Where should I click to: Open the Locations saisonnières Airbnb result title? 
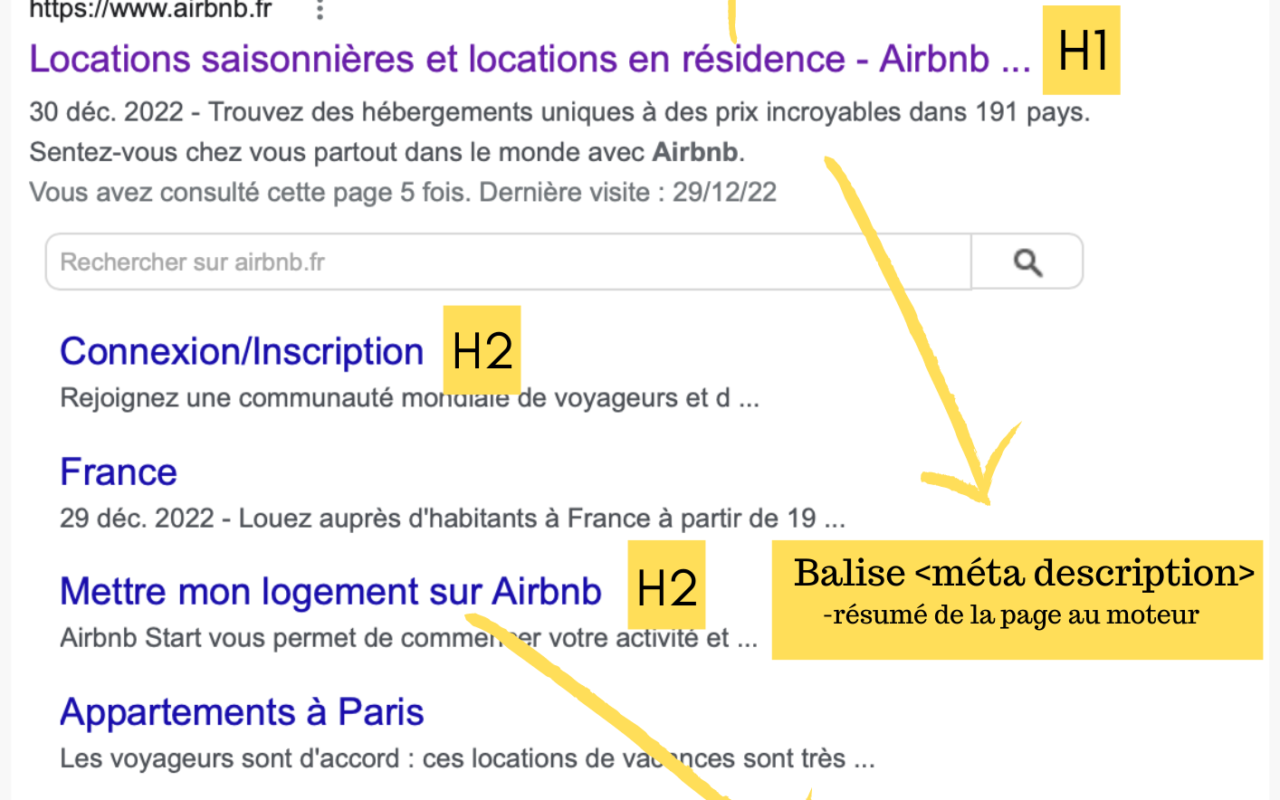[530, 59]
